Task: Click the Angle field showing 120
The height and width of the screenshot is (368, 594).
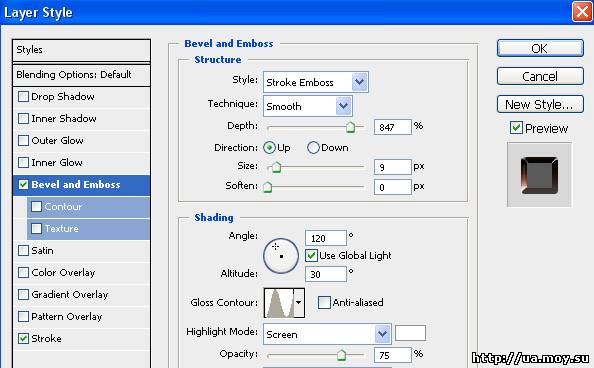Action: tap(326, 238)
